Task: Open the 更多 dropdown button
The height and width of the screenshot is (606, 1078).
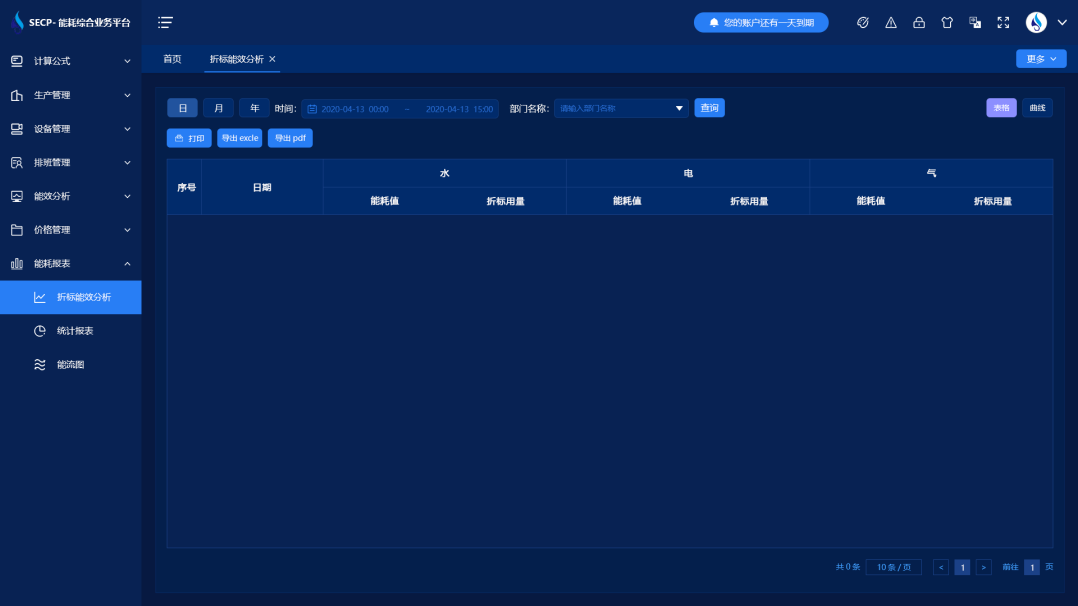Action: [1040, 59]
